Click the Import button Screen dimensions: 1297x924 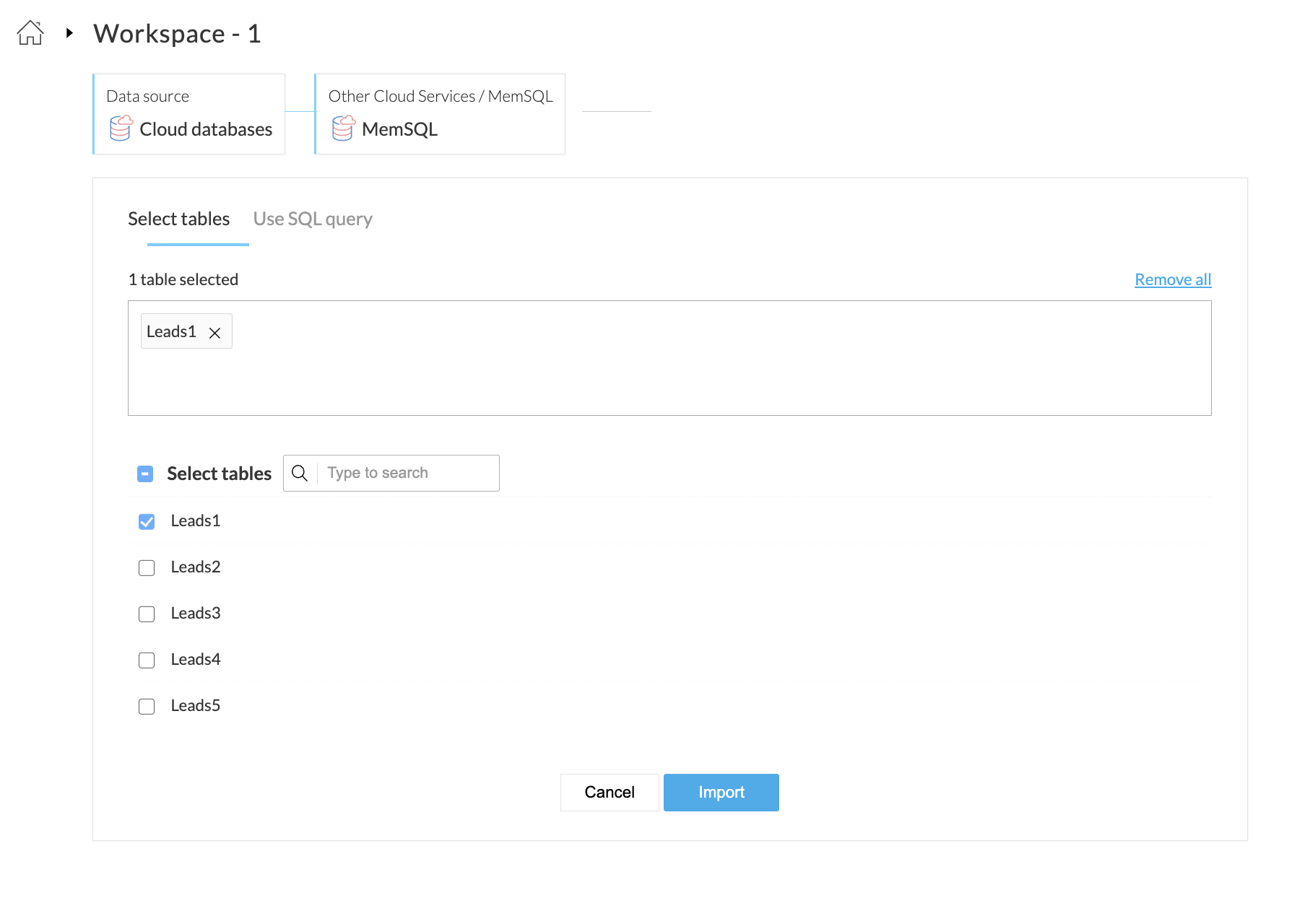[x=721, y=792]
